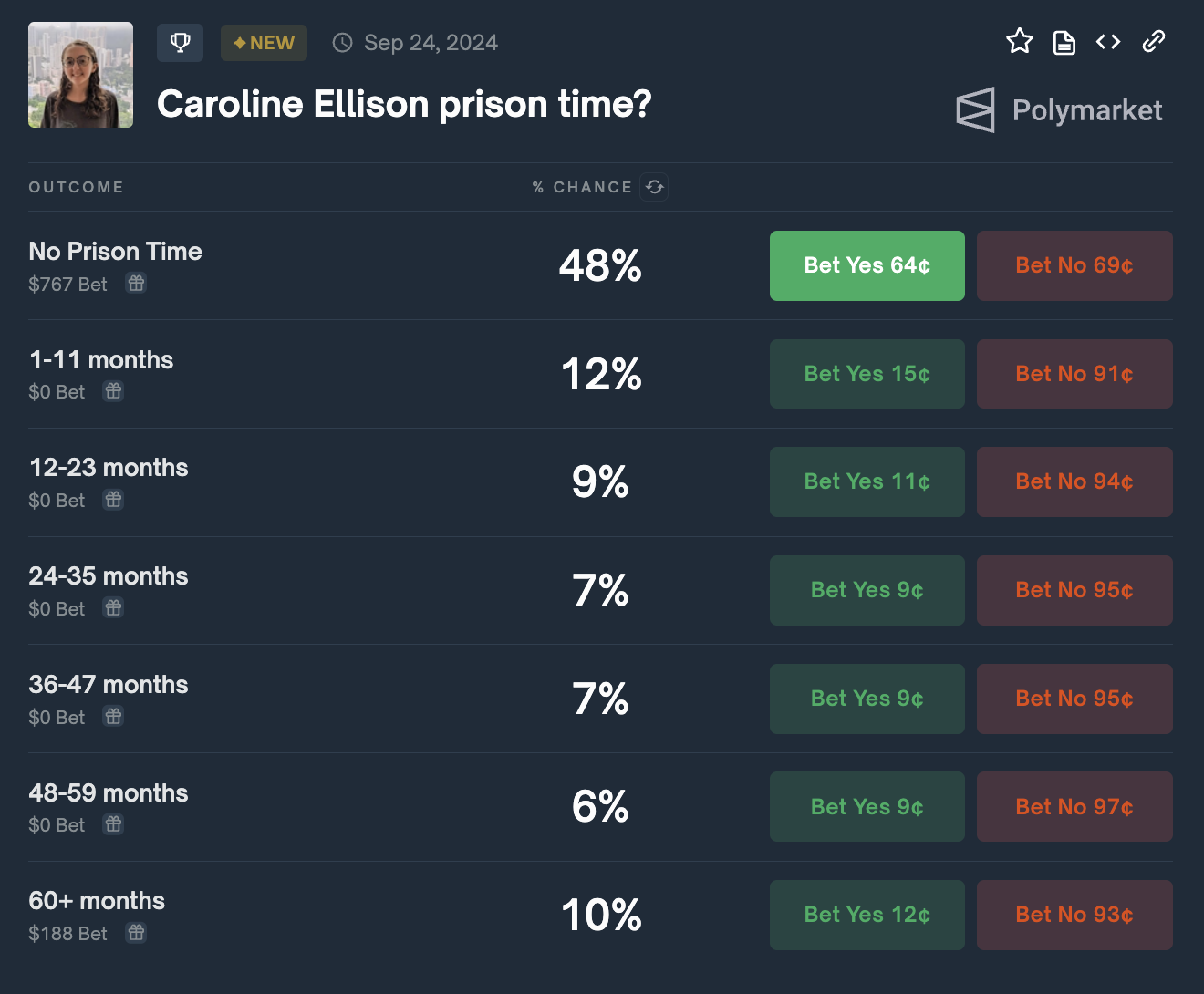Open Caroline Ellison market thumbnail
The height and width of the screenshot is (994, 1204).
pyautogui.click(x=80, y=75)
